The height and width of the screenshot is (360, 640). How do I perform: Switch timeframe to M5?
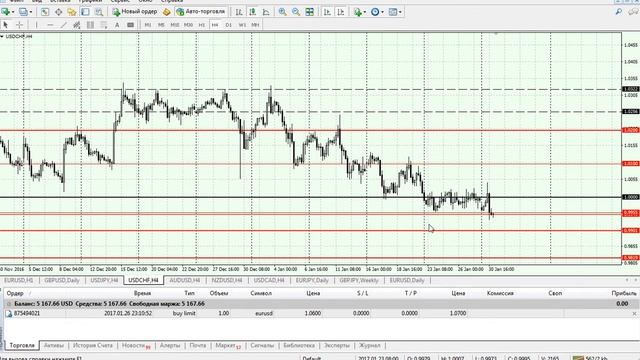(161, 25)
